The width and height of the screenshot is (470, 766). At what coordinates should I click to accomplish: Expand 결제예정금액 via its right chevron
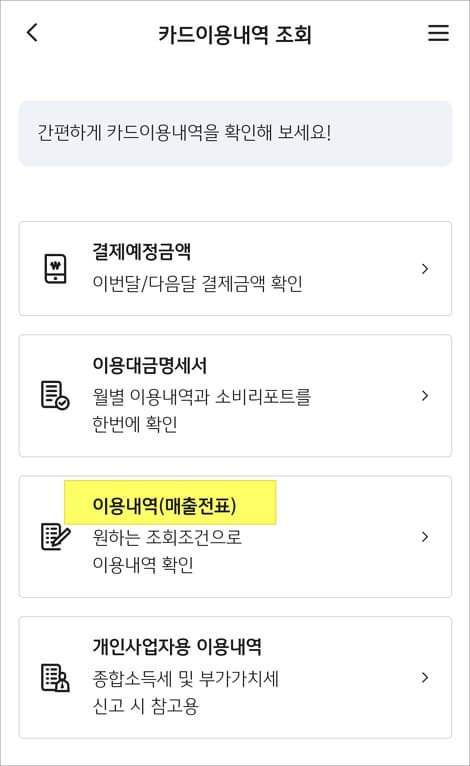425,269
